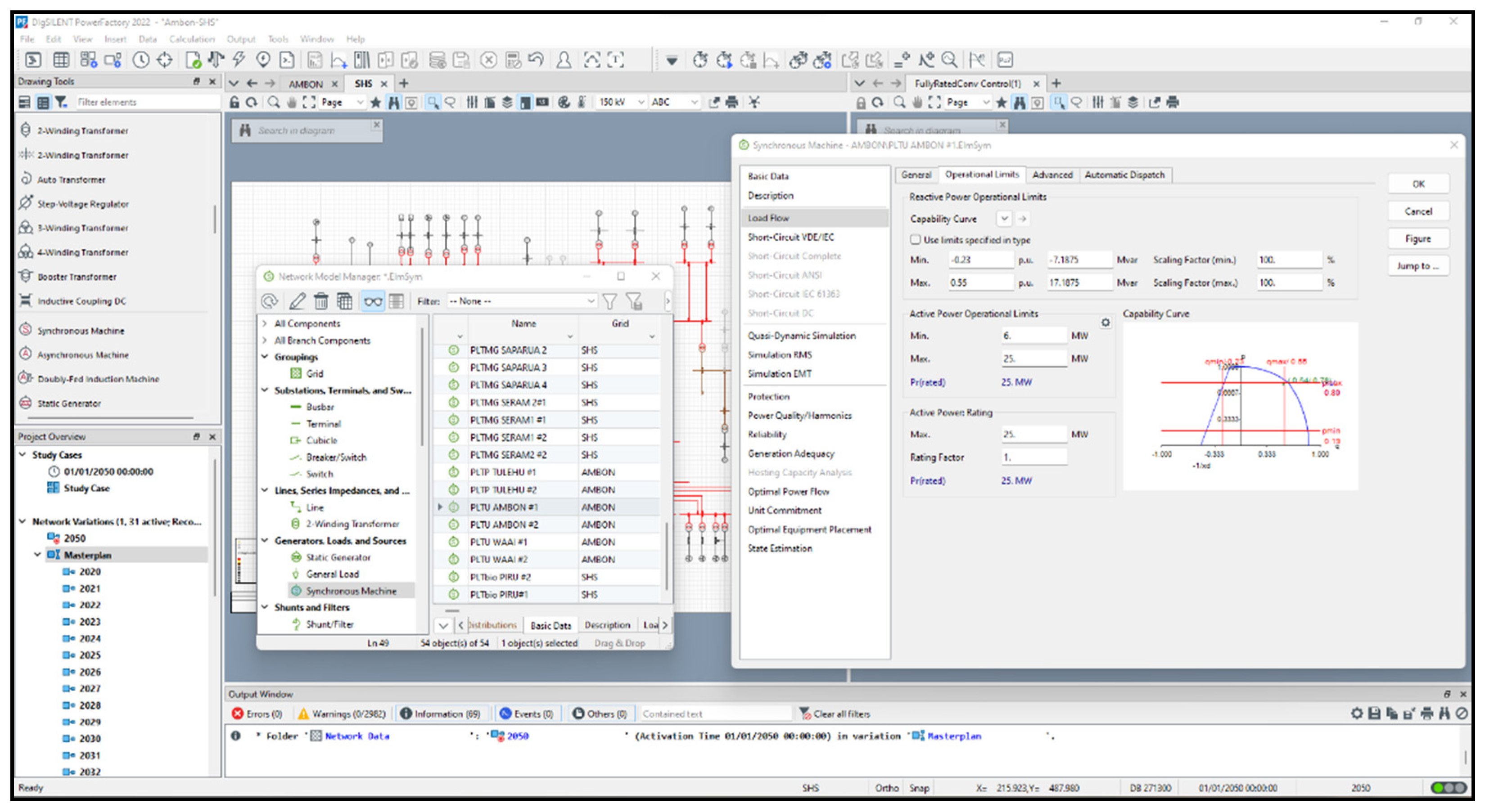Click delete trash icon in Network Model Manager

coord(321,301)
